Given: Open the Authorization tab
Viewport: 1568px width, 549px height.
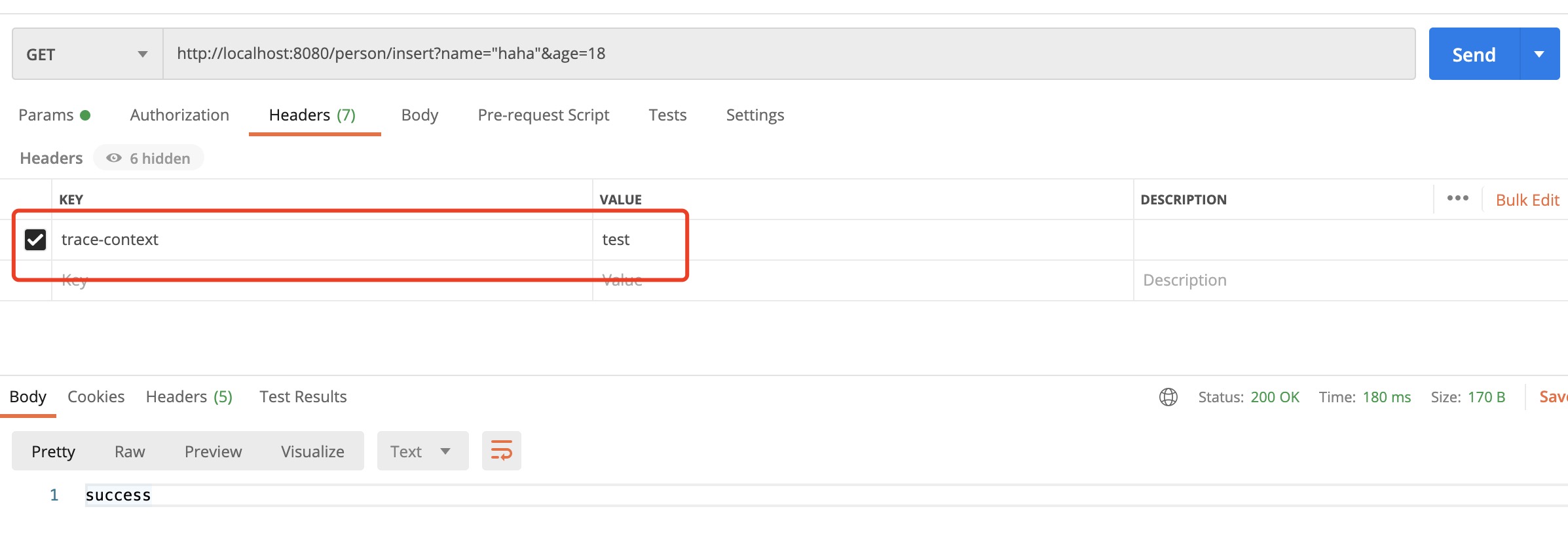Looking at the screenshot, I should click(179, 115).
